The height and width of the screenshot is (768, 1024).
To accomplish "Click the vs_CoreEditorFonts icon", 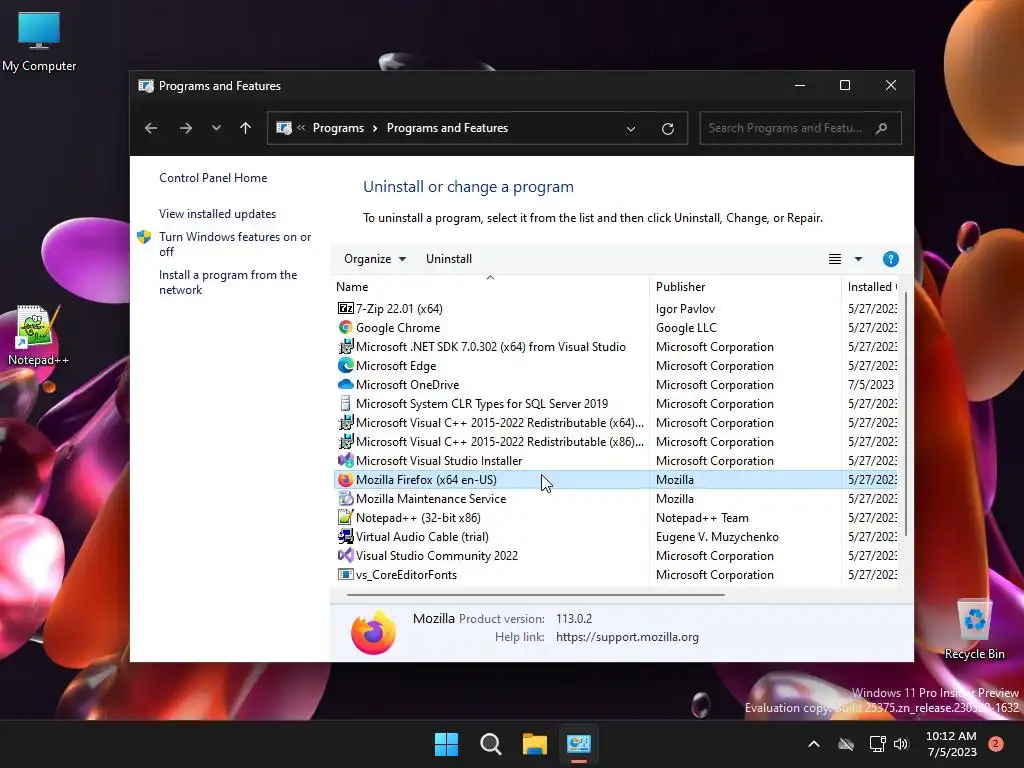I will pyautogui.click(x=345, y=574).
